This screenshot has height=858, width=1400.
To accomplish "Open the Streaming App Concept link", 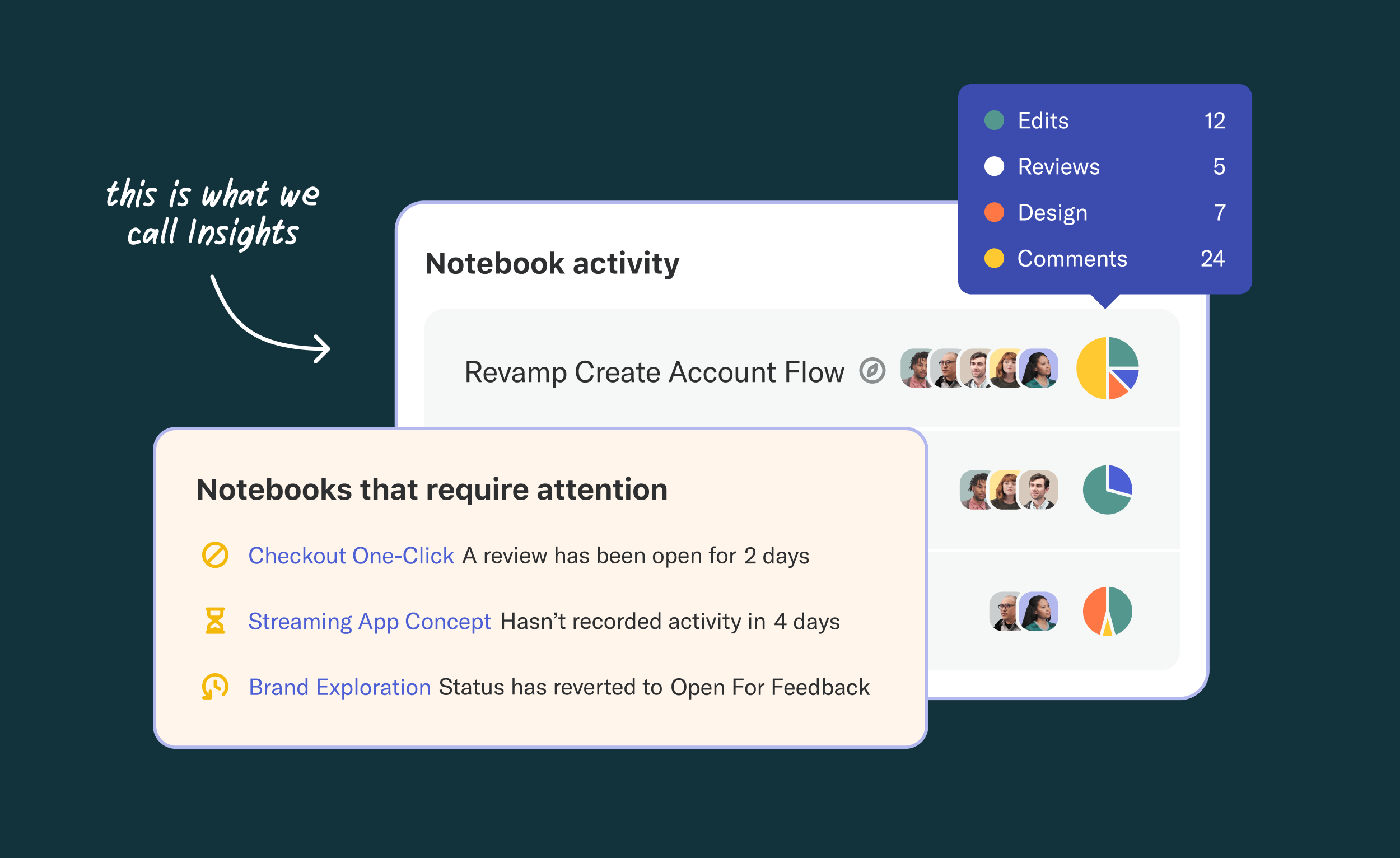I will [369, 621].
